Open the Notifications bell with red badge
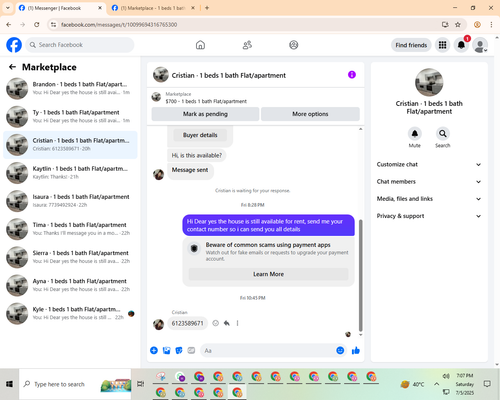This screenshot has height=400, width=500. [x=461, y=45]
